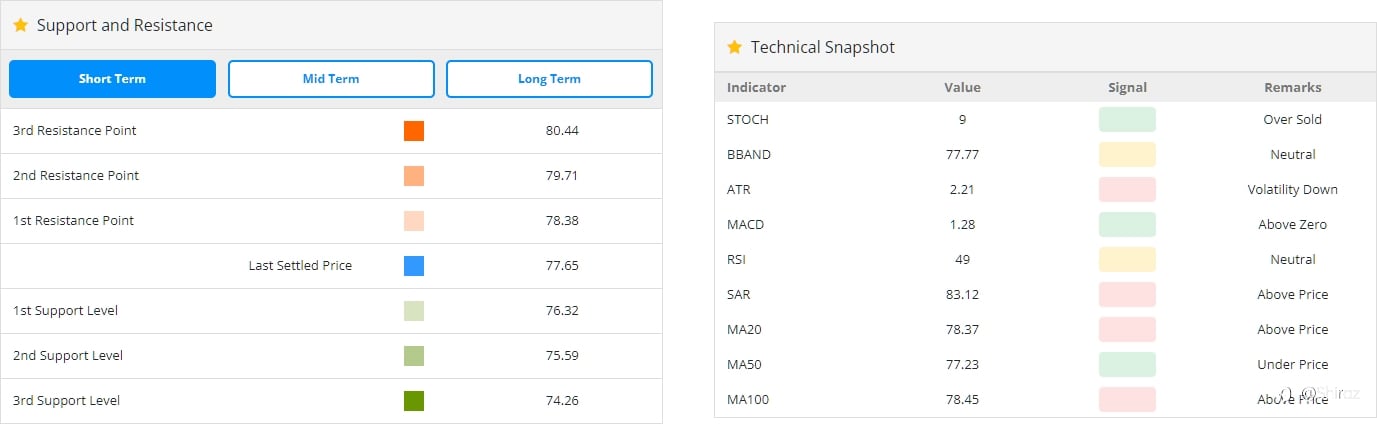Click the red SAR signal indicator
Viewport: 1377px width, 424px height.
pyautogui.click(x=1127, y=295)
